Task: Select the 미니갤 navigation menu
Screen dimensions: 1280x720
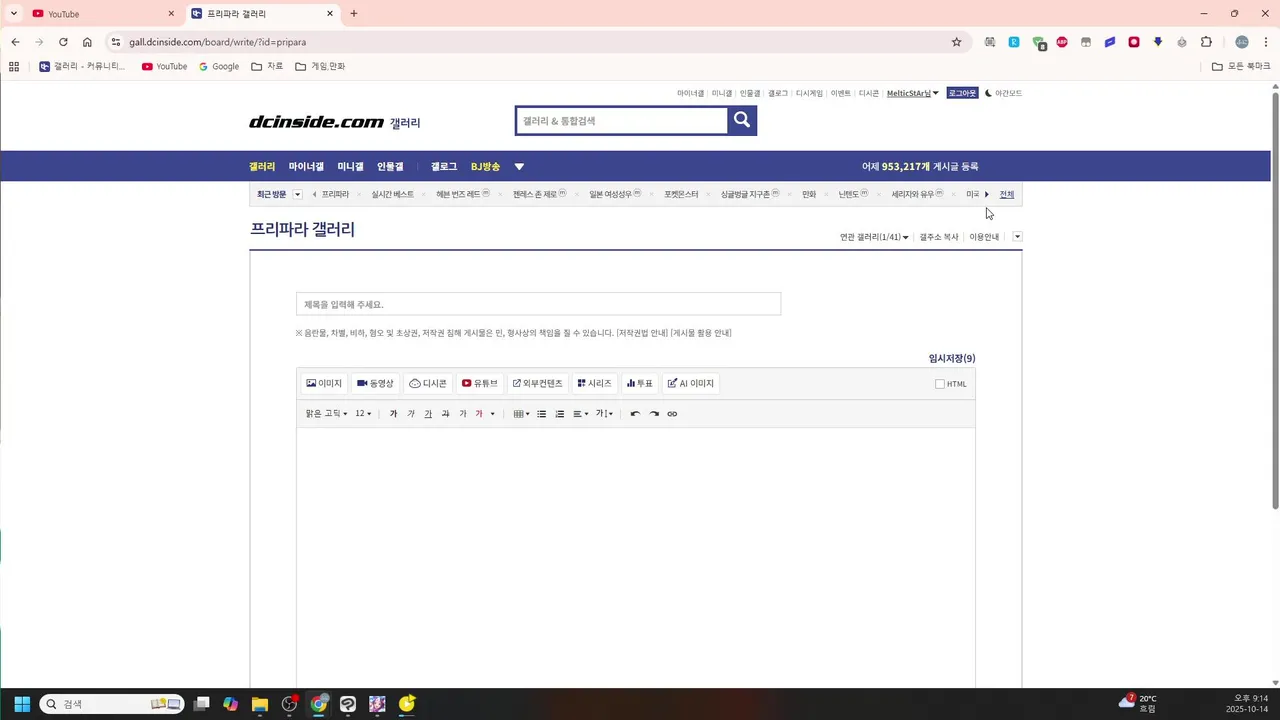Action: 350,167
